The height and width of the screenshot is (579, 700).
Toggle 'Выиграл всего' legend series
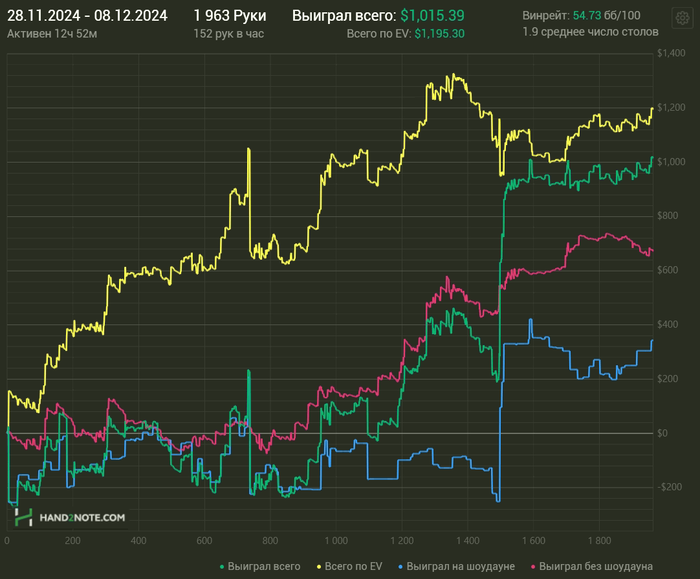(x=260, y=567)
